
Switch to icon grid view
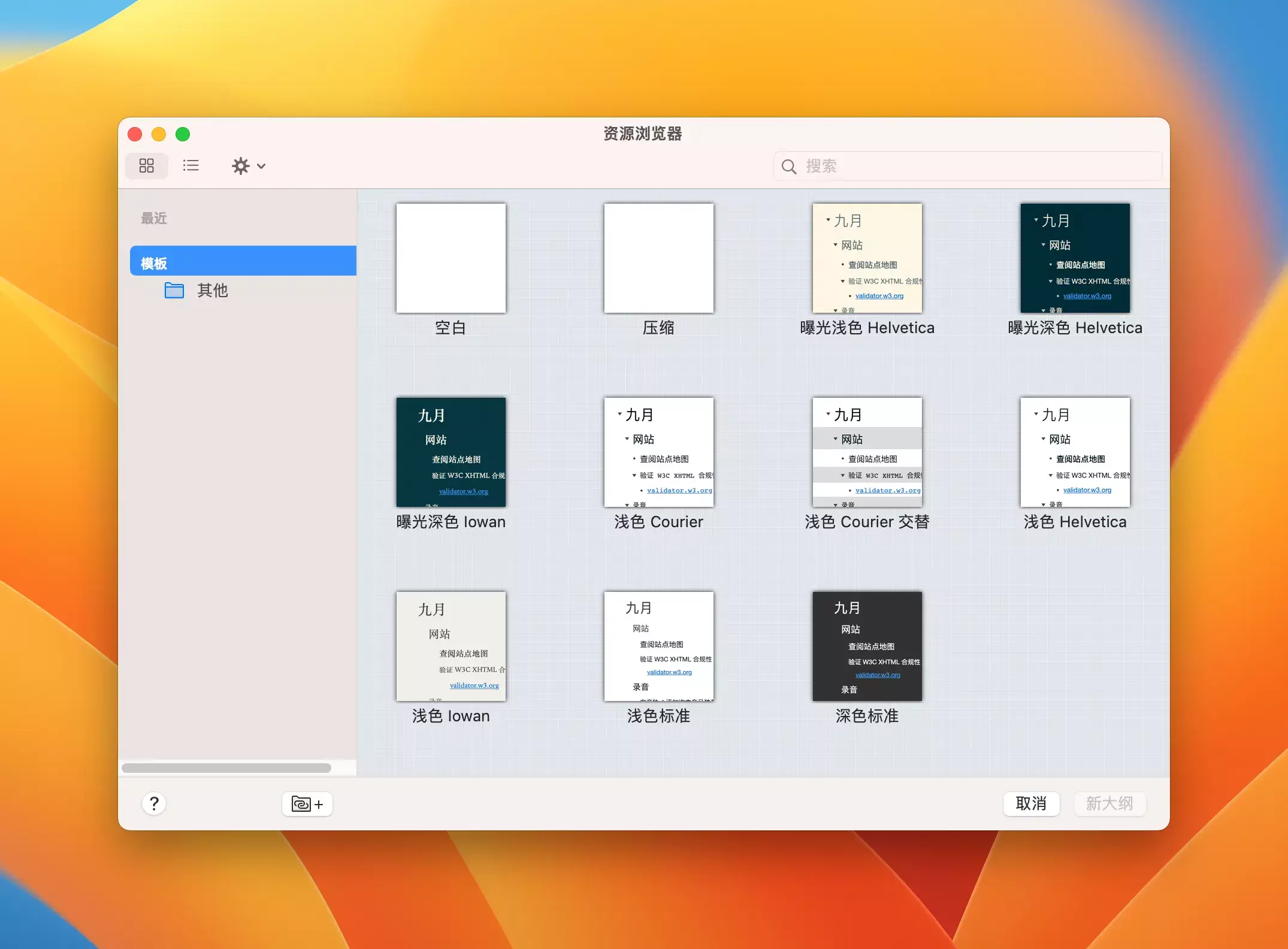(147, 166)
